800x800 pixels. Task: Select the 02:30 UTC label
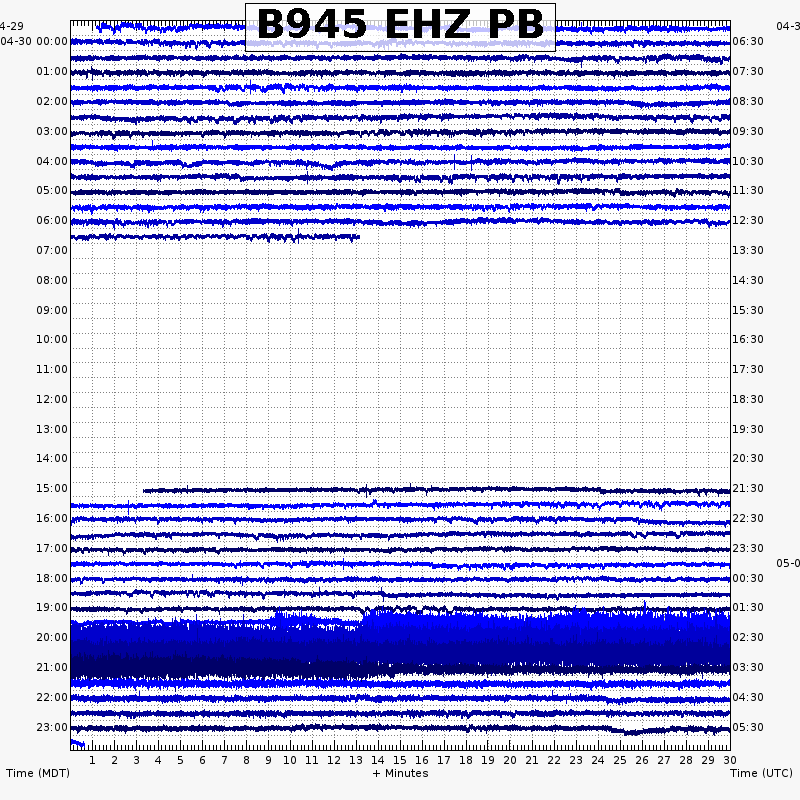(748, 638)
